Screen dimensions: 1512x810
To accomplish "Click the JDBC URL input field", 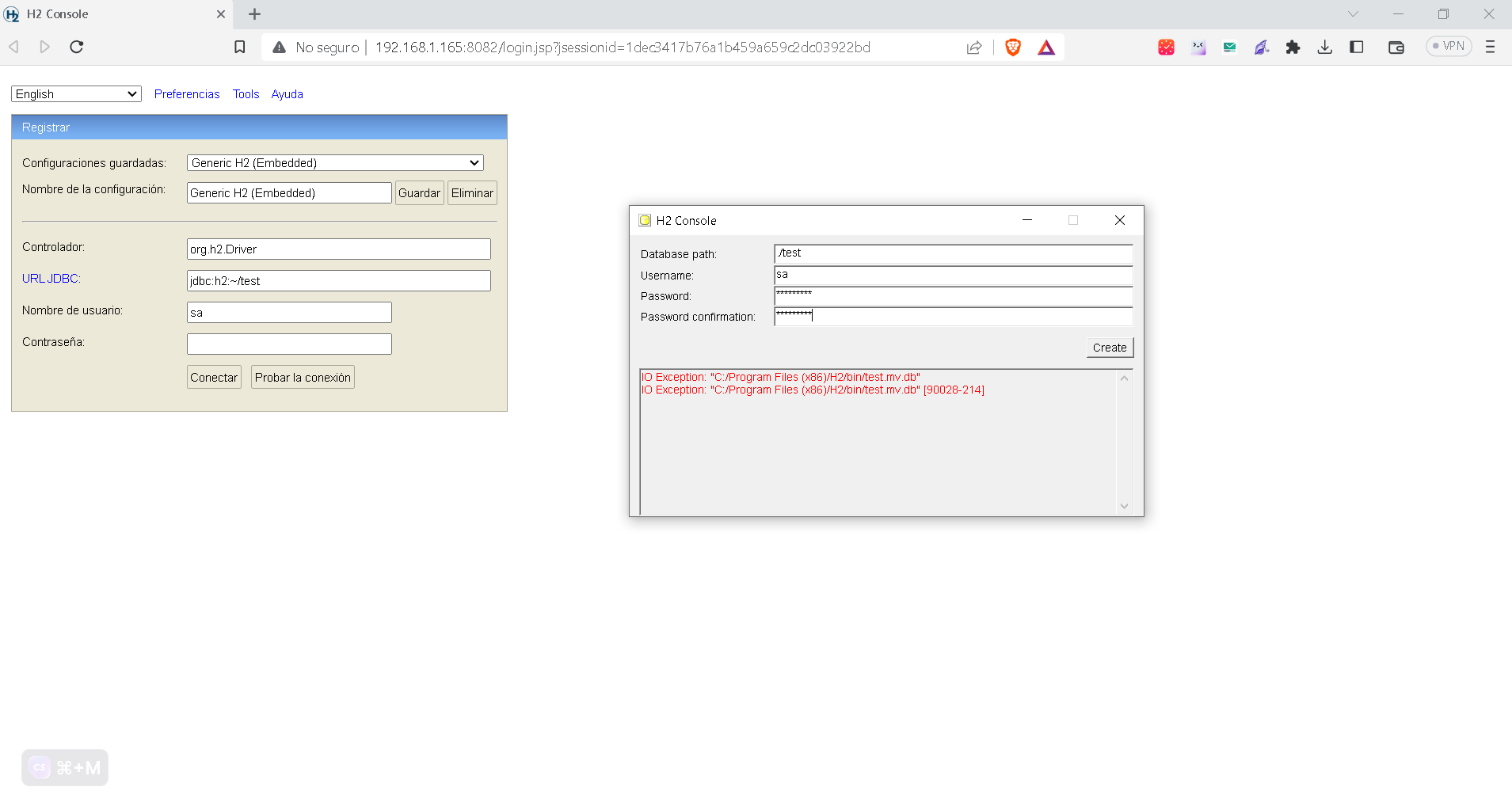I will tap(339, 281).
